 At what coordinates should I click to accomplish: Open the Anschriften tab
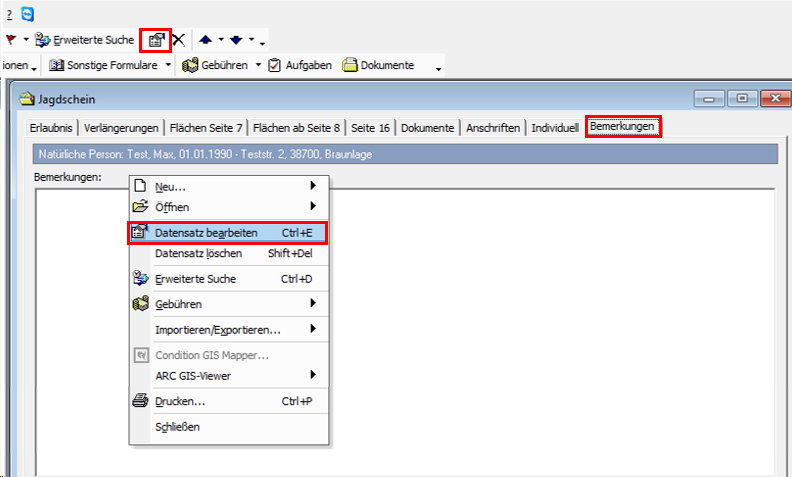[x=492, y=128]
